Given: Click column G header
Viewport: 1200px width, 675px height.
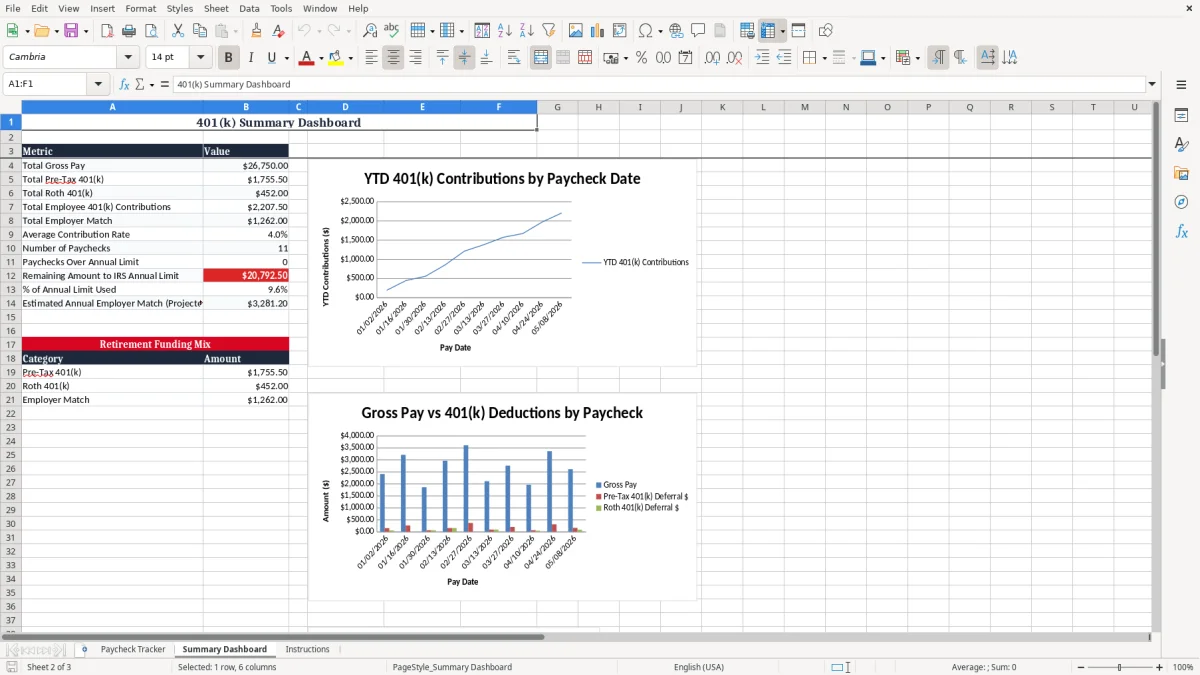Looking at the screenshot, I should coord(557,107).
